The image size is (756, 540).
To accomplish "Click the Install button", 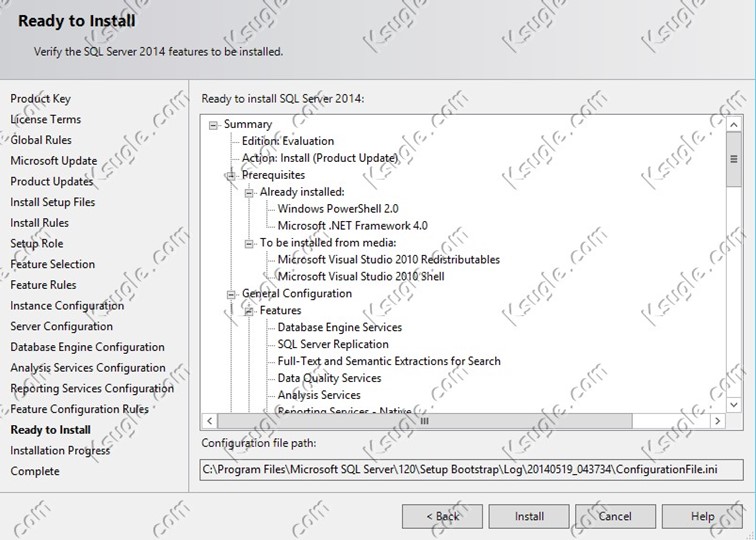I will pos(529,516).
